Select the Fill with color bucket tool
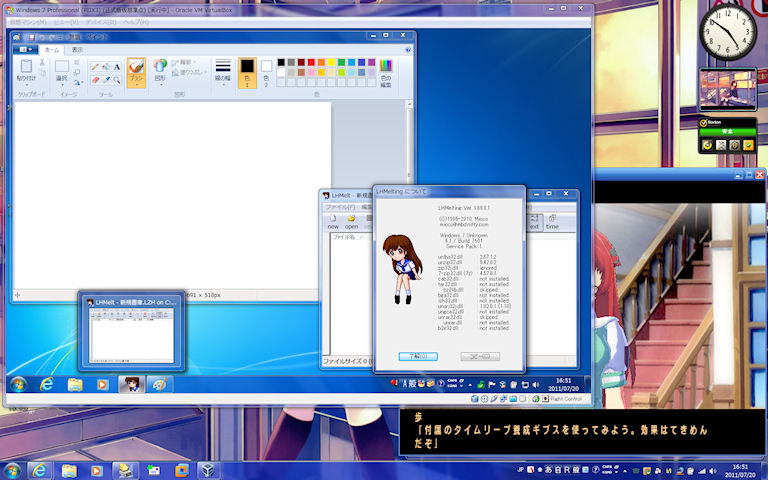The width and height of the screenshot is (768, 480). (x=106, y=67)
